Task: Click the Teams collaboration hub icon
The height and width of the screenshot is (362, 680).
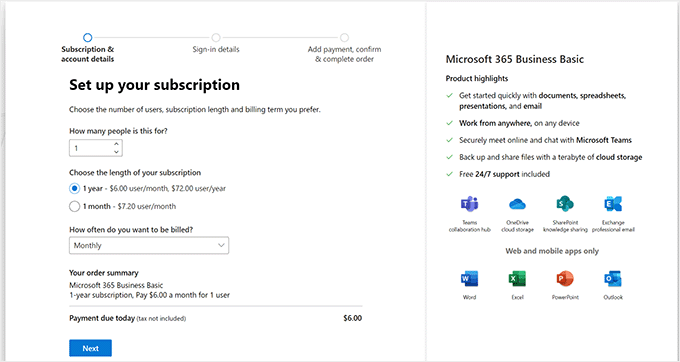Action: pyautogui.click(x=470, y=204)
